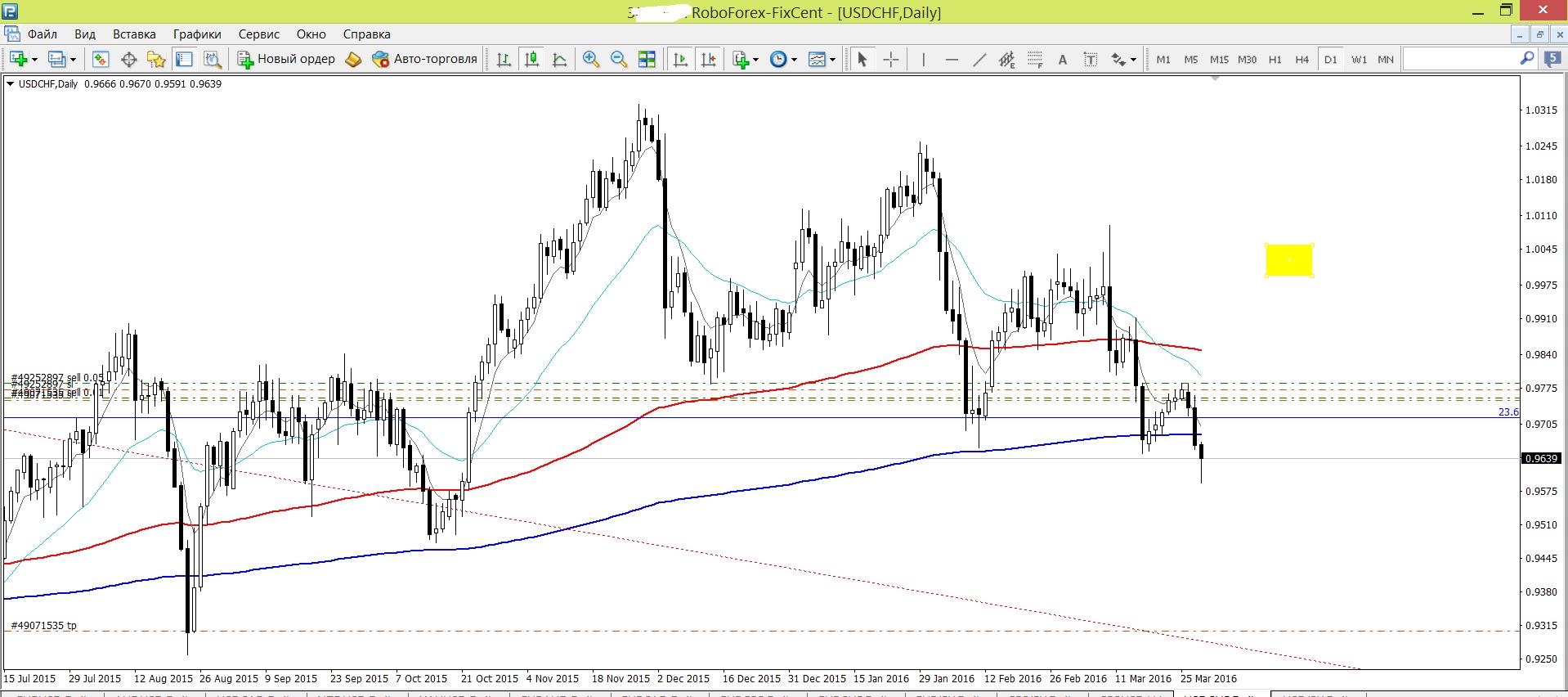Draw a horizontal line
The width and height of the screenshot is (1568, 697).
tap(952, 59)
